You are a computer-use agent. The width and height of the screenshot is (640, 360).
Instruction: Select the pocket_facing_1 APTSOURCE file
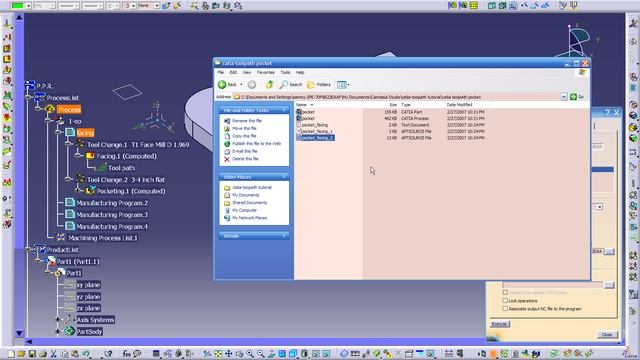315,131
